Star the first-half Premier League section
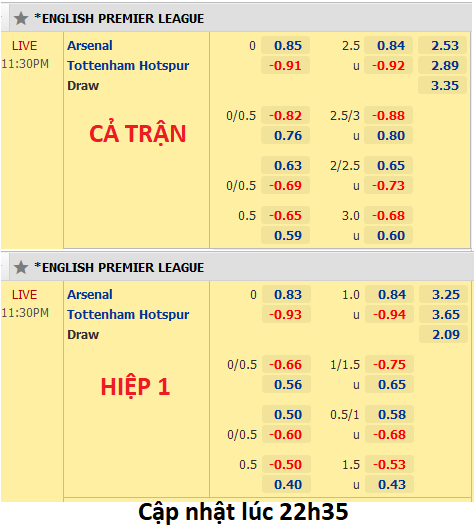The height and width of the screenshot is (527, 474). (21, 268)
